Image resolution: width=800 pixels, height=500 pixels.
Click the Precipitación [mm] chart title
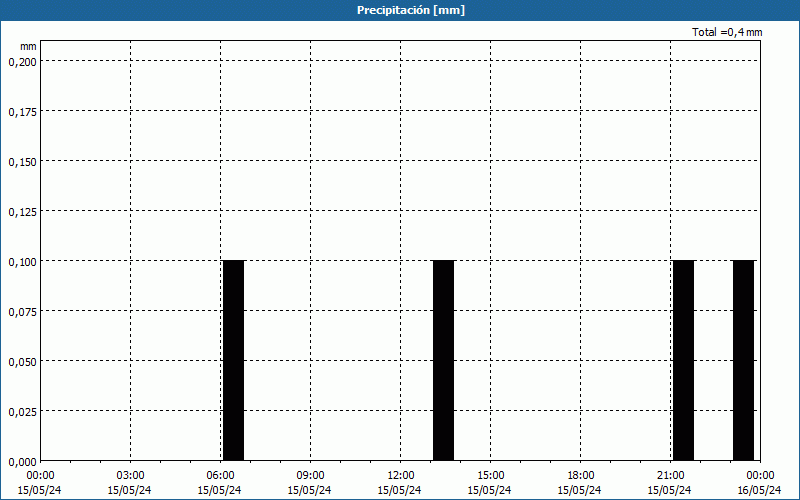point(411,10)
